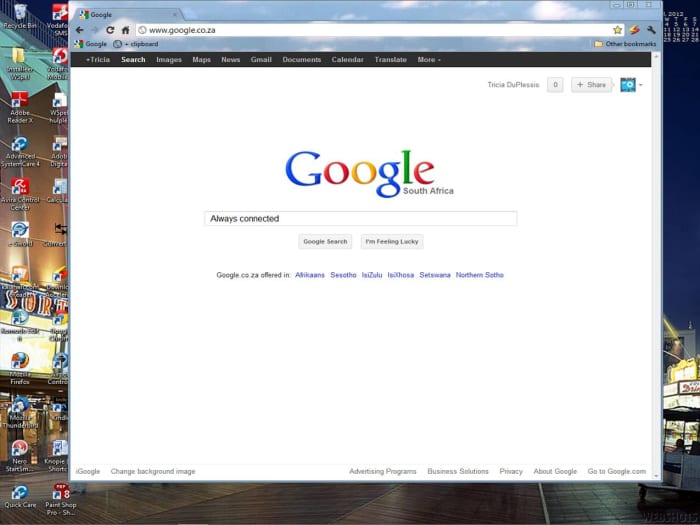Open +Tricia in the Google black bar
This screenshot has width=700, height=525.
[97, 59]
